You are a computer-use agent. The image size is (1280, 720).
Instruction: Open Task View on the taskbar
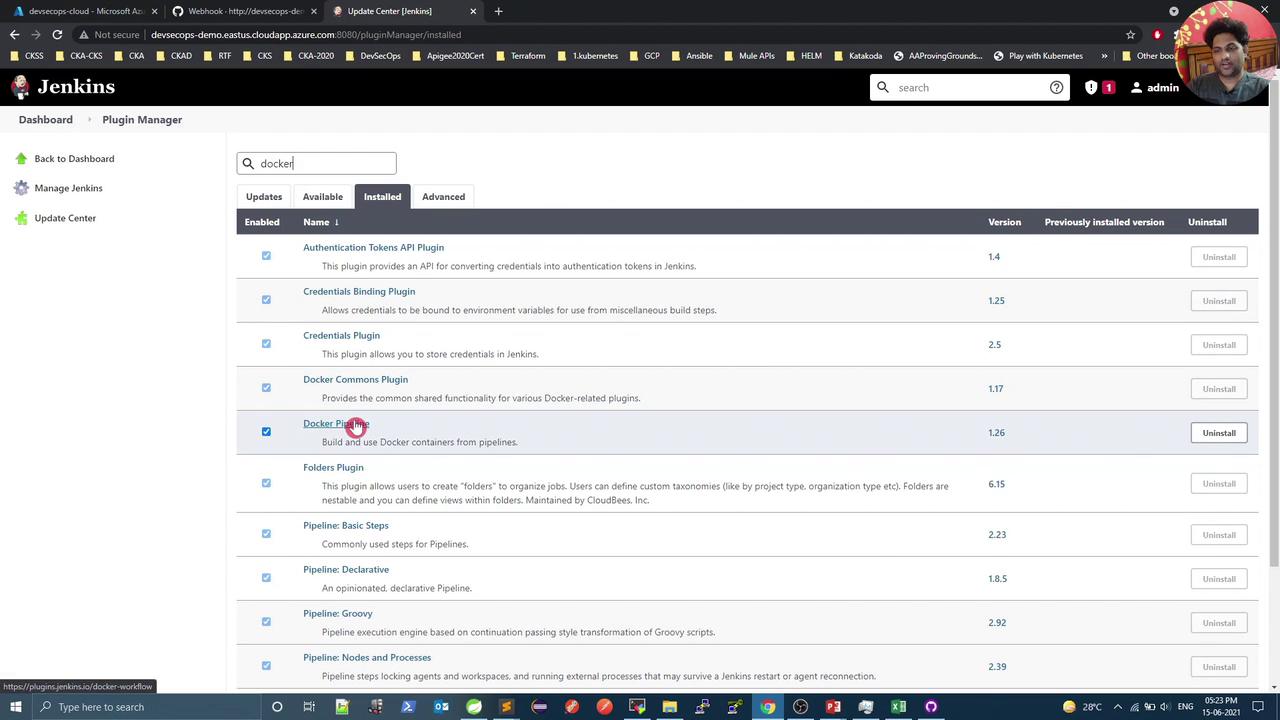click(309, 707)
